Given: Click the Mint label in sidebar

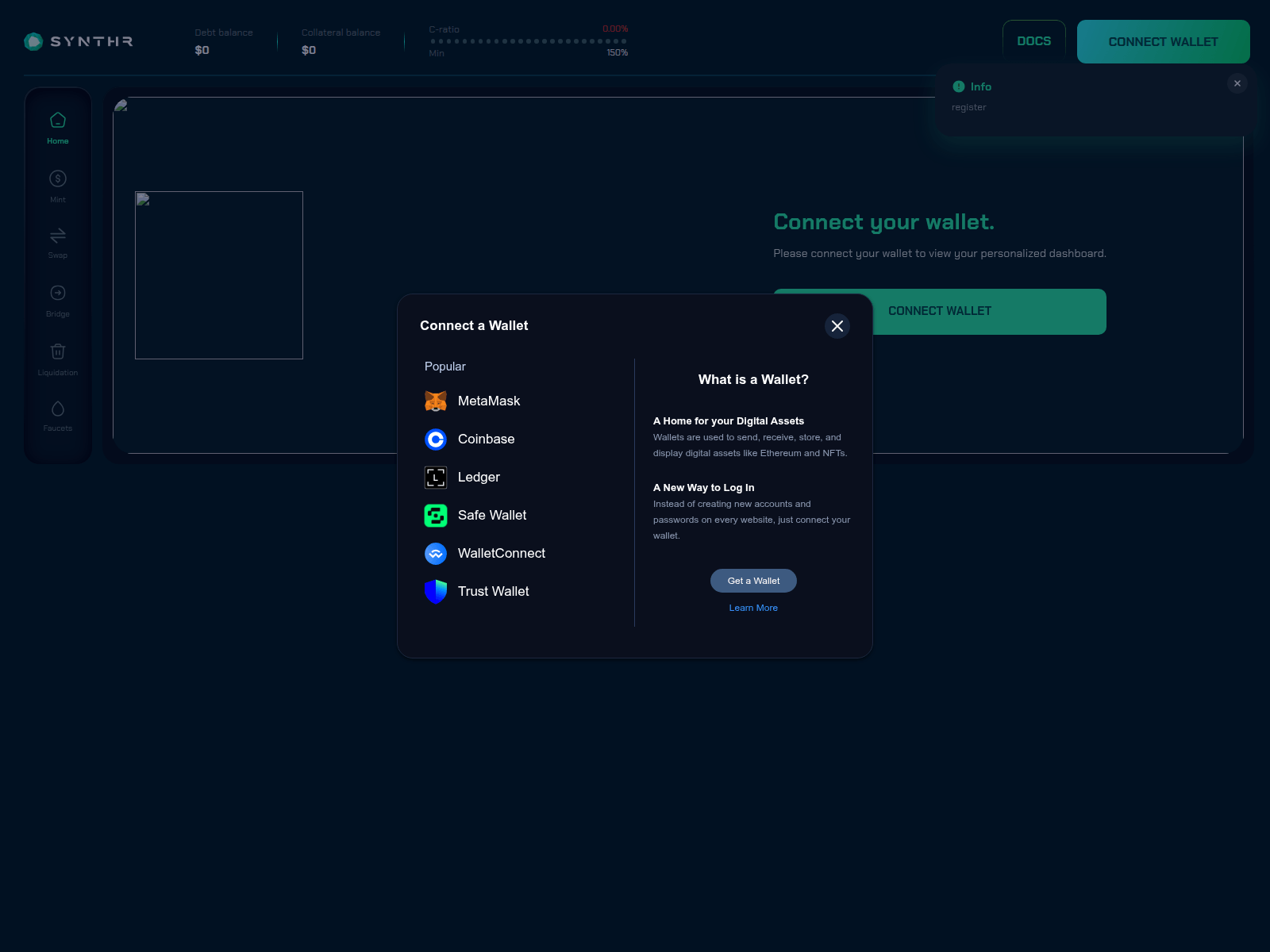Looking at the screenshot, I should pyautogui.click(x=58, y=200).
